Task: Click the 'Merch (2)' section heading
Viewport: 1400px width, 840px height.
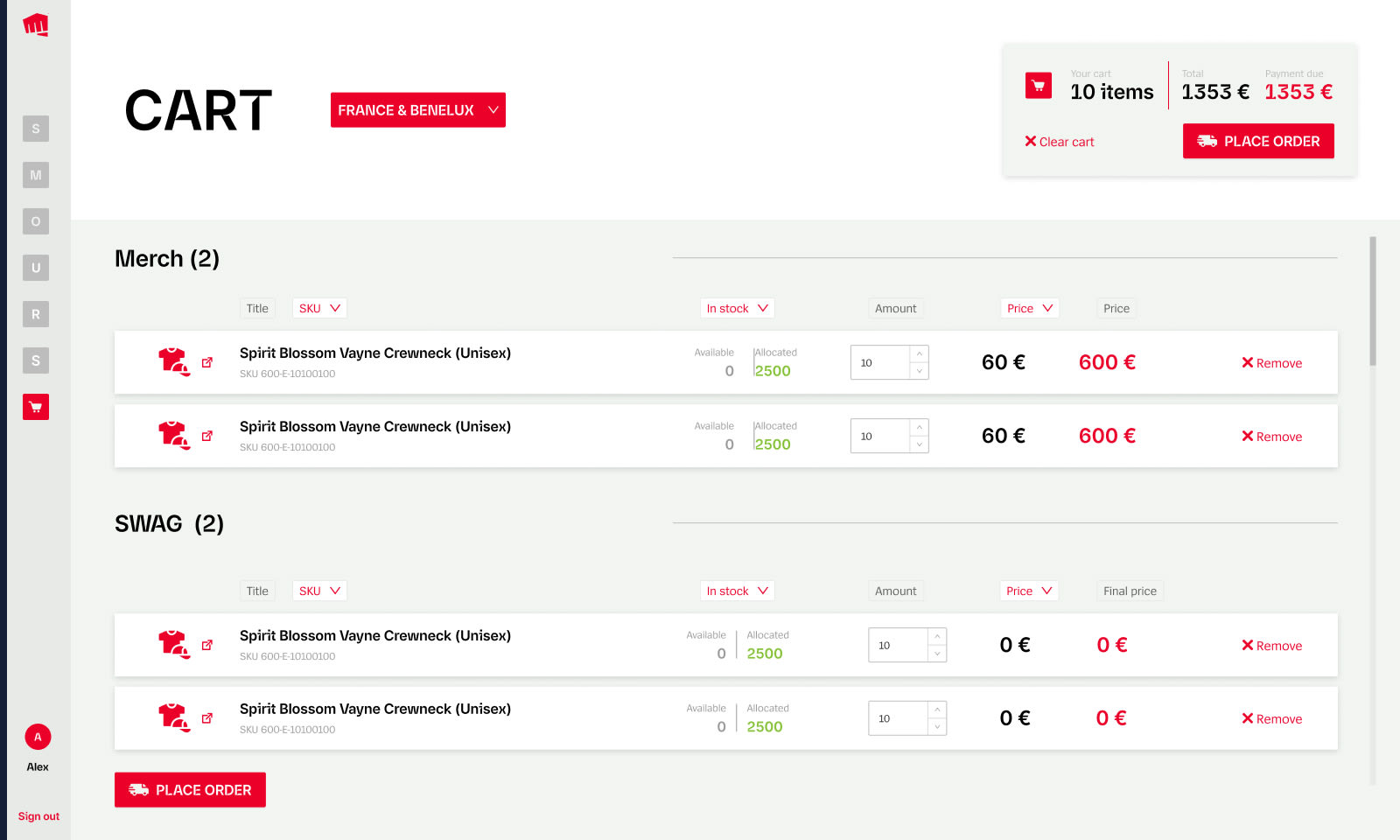Action: pos(167,258)
